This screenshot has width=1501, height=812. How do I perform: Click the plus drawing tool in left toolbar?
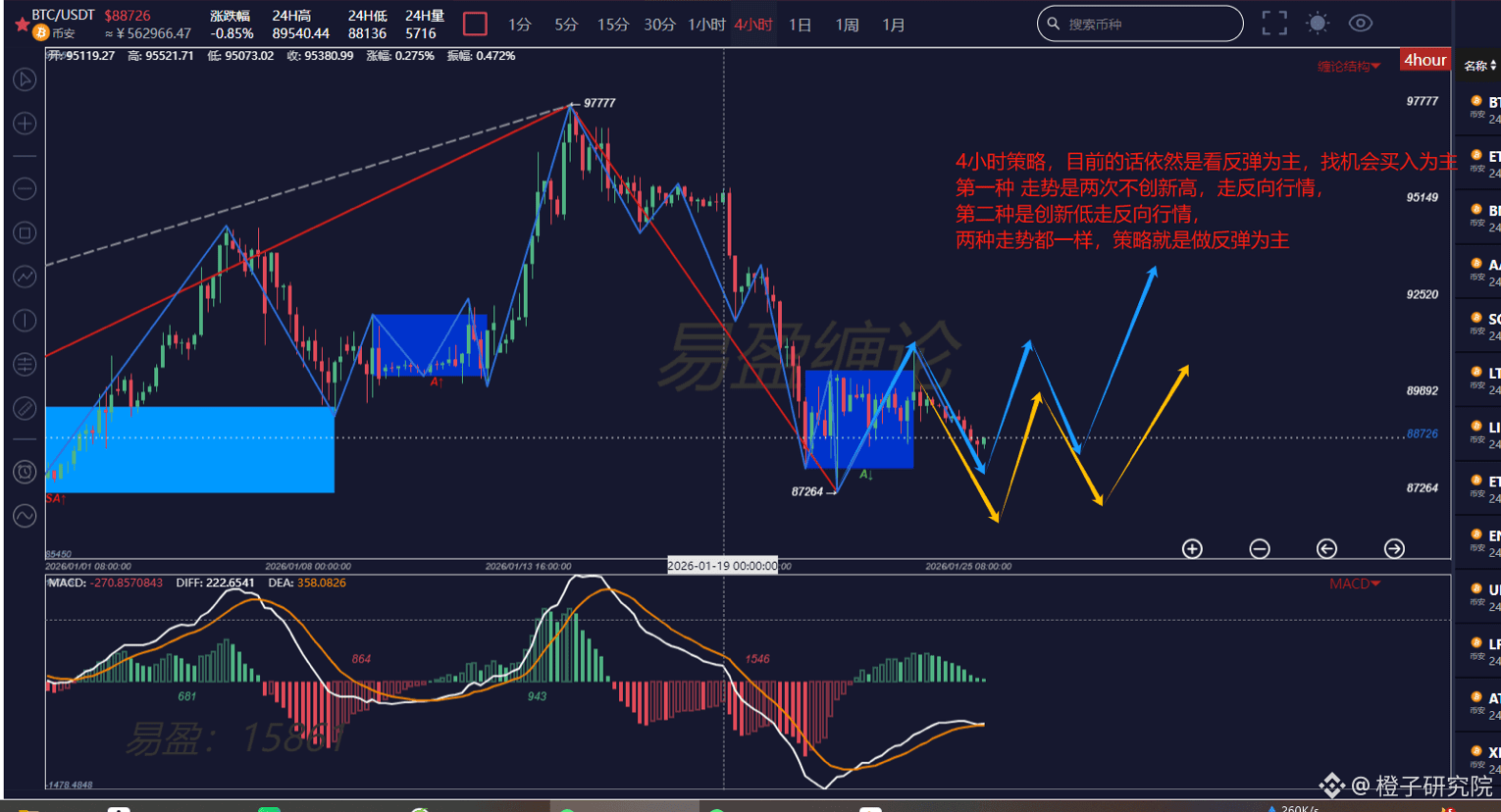pos(25,124)
